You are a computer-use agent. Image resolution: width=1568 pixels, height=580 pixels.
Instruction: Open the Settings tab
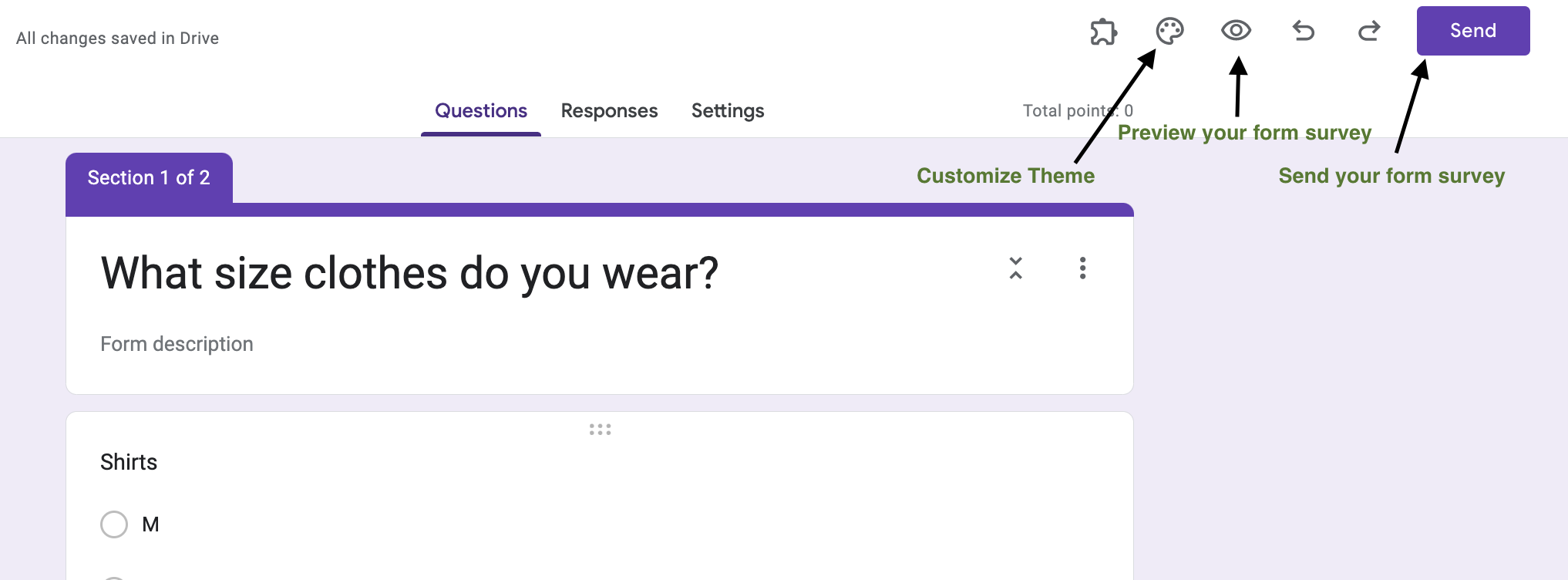click(727, 110)
